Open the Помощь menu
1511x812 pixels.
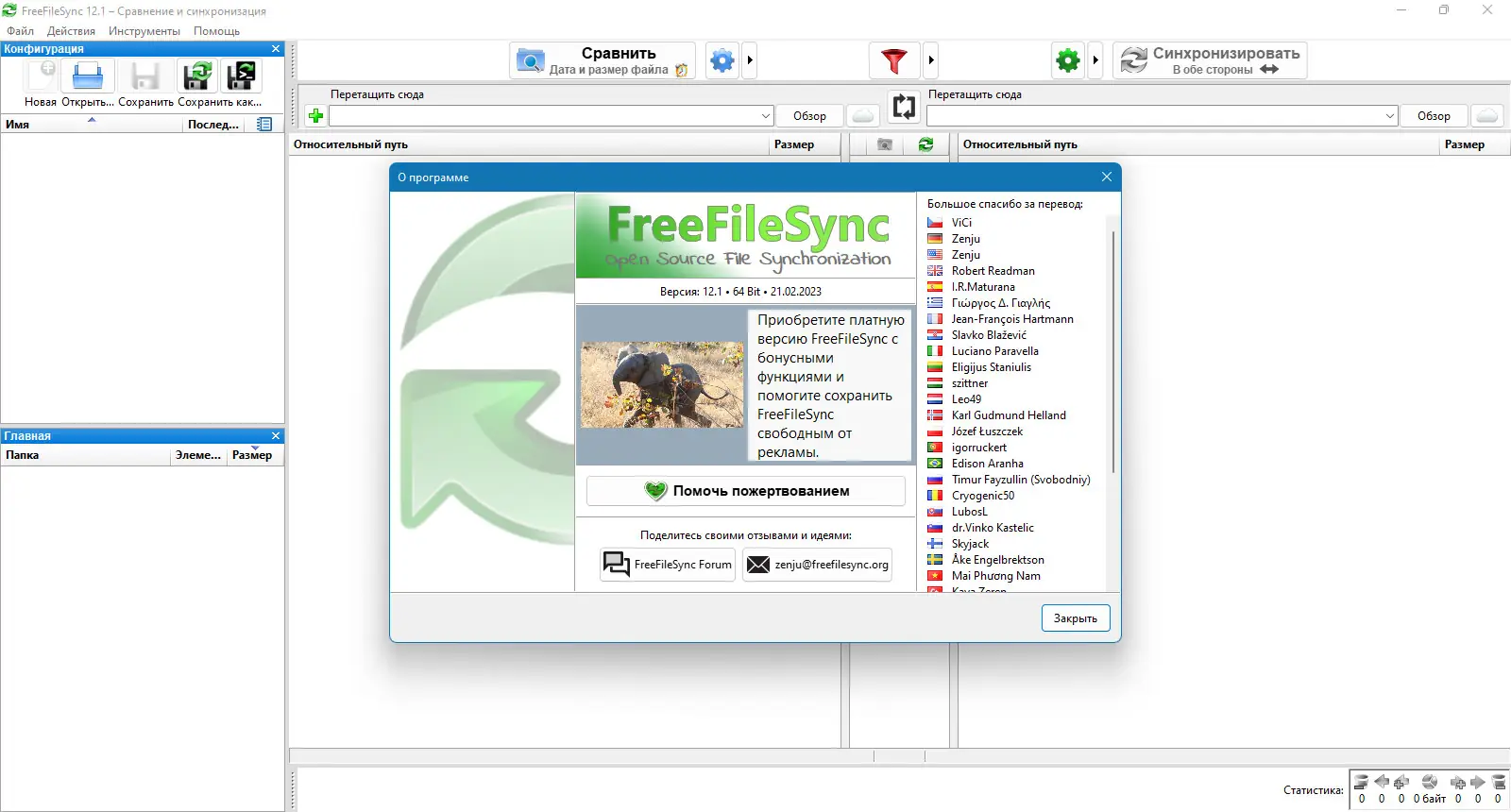pyautogui.click(x=216, y=31)
